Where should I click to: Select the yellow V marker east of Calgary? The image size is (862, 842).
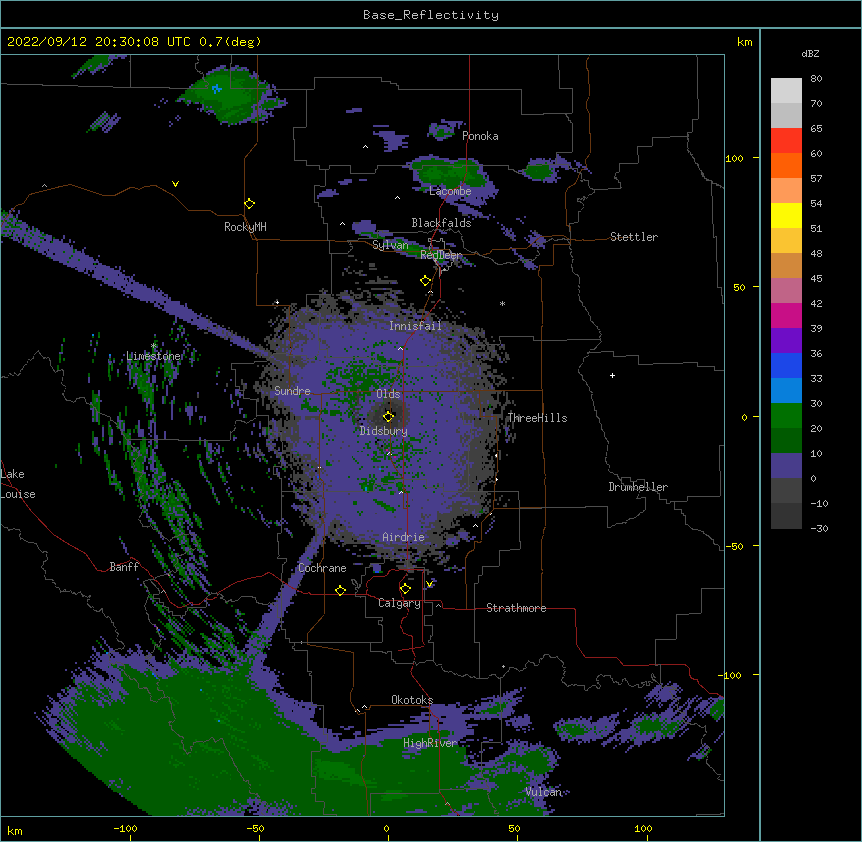tap(429, 584)
